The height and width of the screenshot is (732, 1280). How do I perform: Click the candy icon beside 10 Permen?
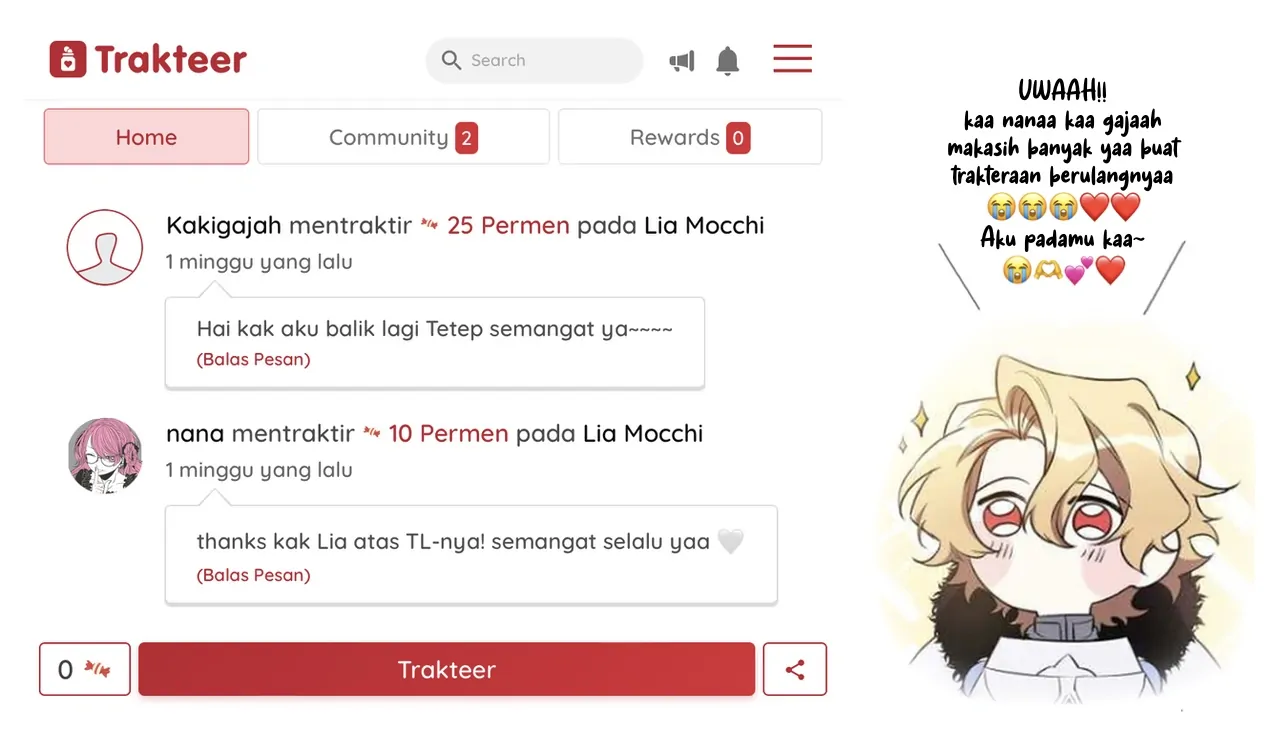click(372, 434)
